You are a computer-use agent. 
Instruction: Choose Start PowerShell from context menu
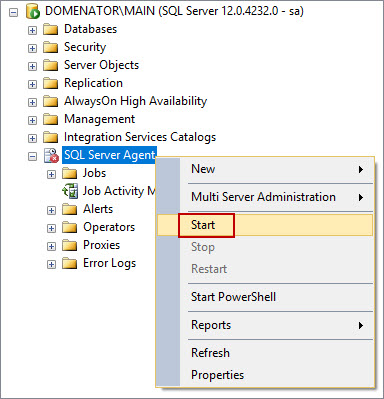click(265, 297)
